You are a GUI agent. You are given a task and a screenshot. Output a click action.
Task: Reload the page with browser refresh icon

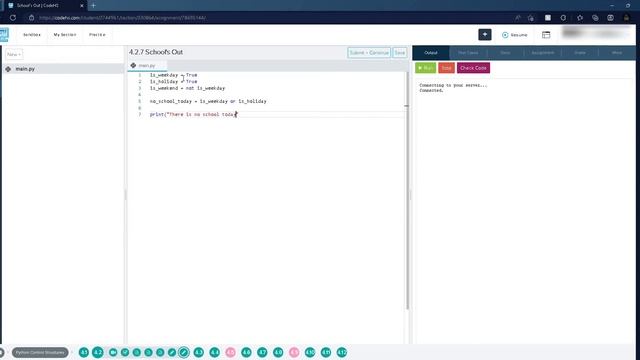(13, 18)
